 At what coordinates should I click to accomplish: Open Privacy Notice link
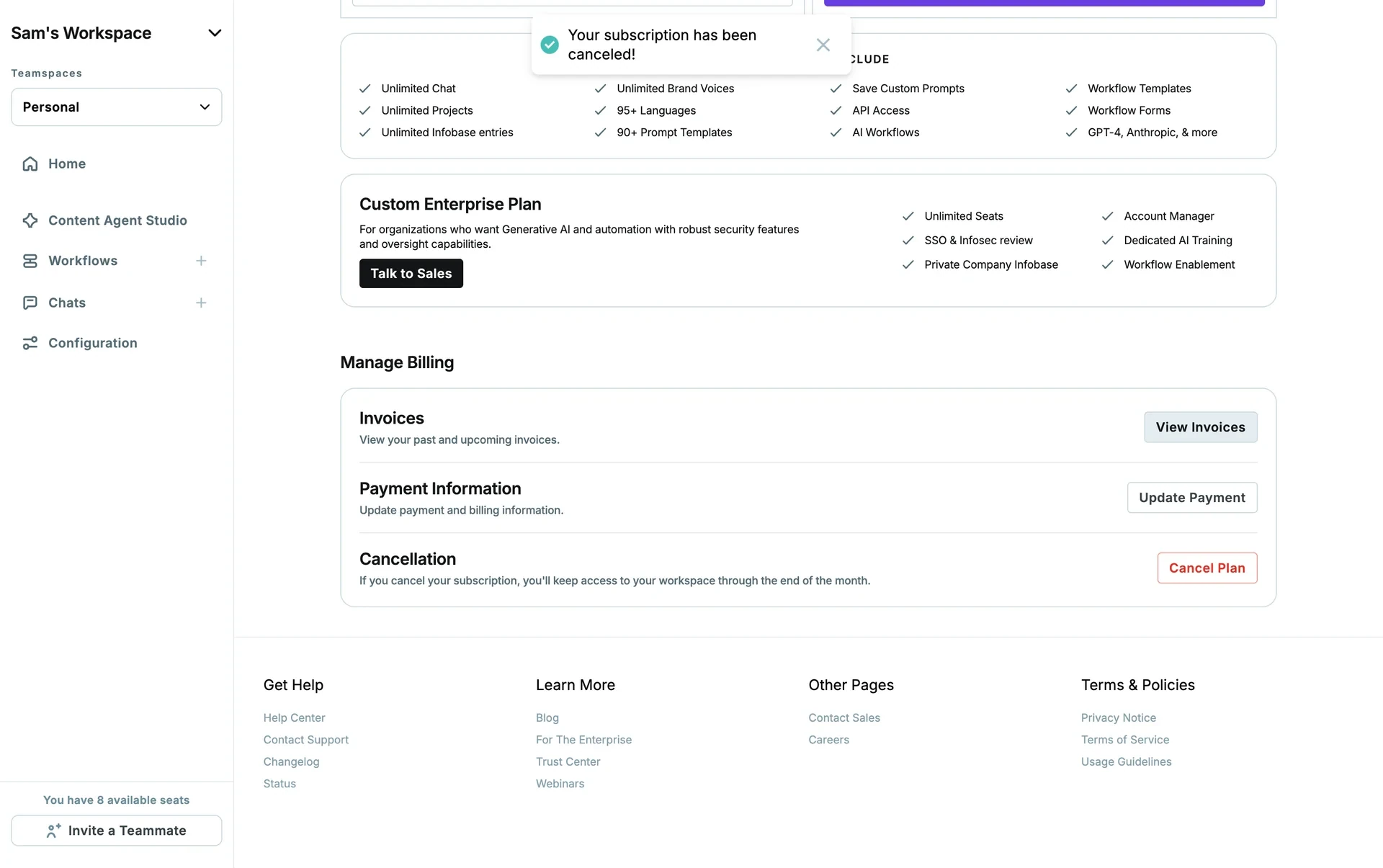pyautogui.click(x=1118, y=718)
